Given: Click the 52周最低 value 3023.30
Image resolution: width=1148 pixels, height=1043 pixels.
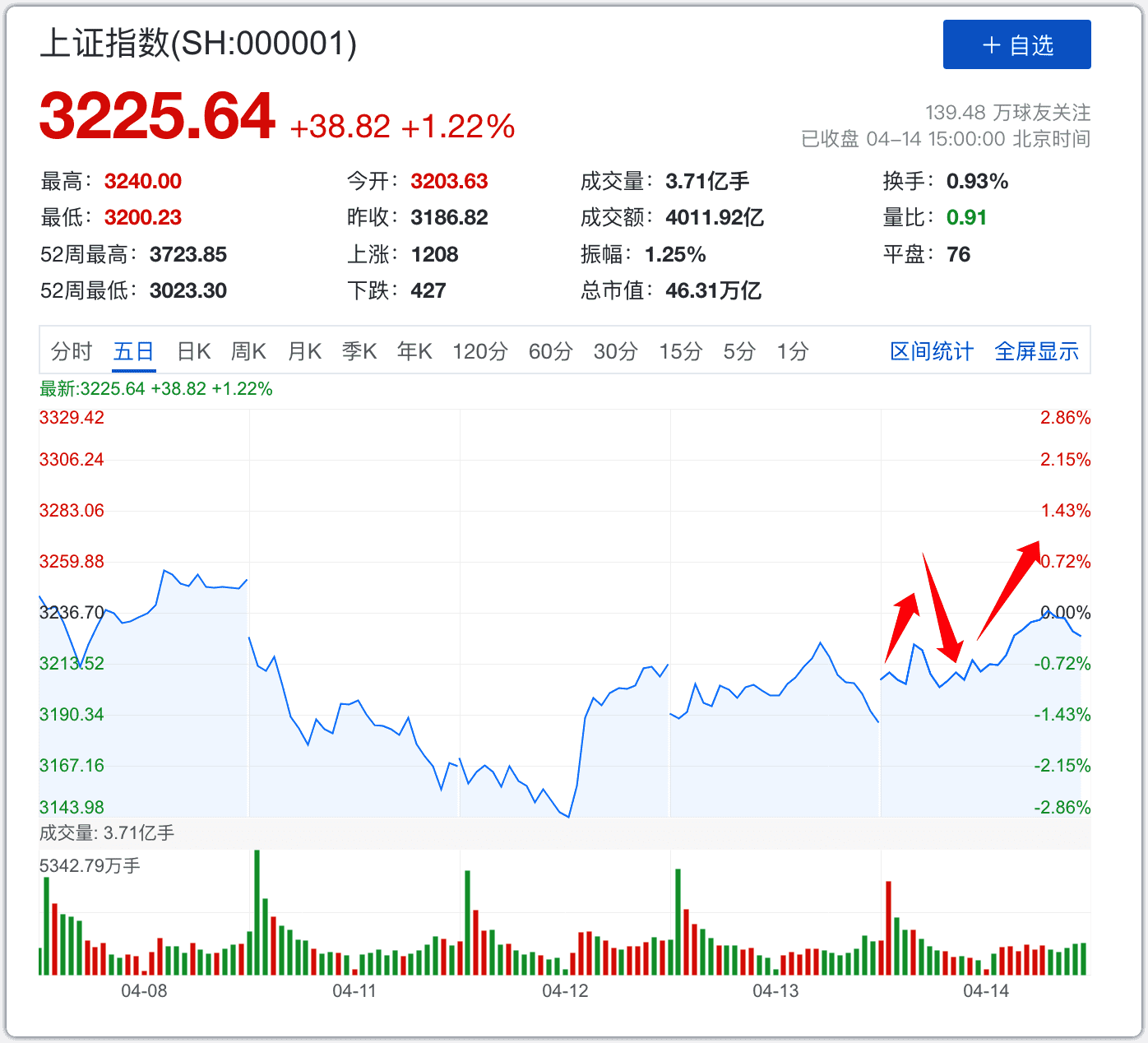Looking at the screenshot, I should [188, 290].
